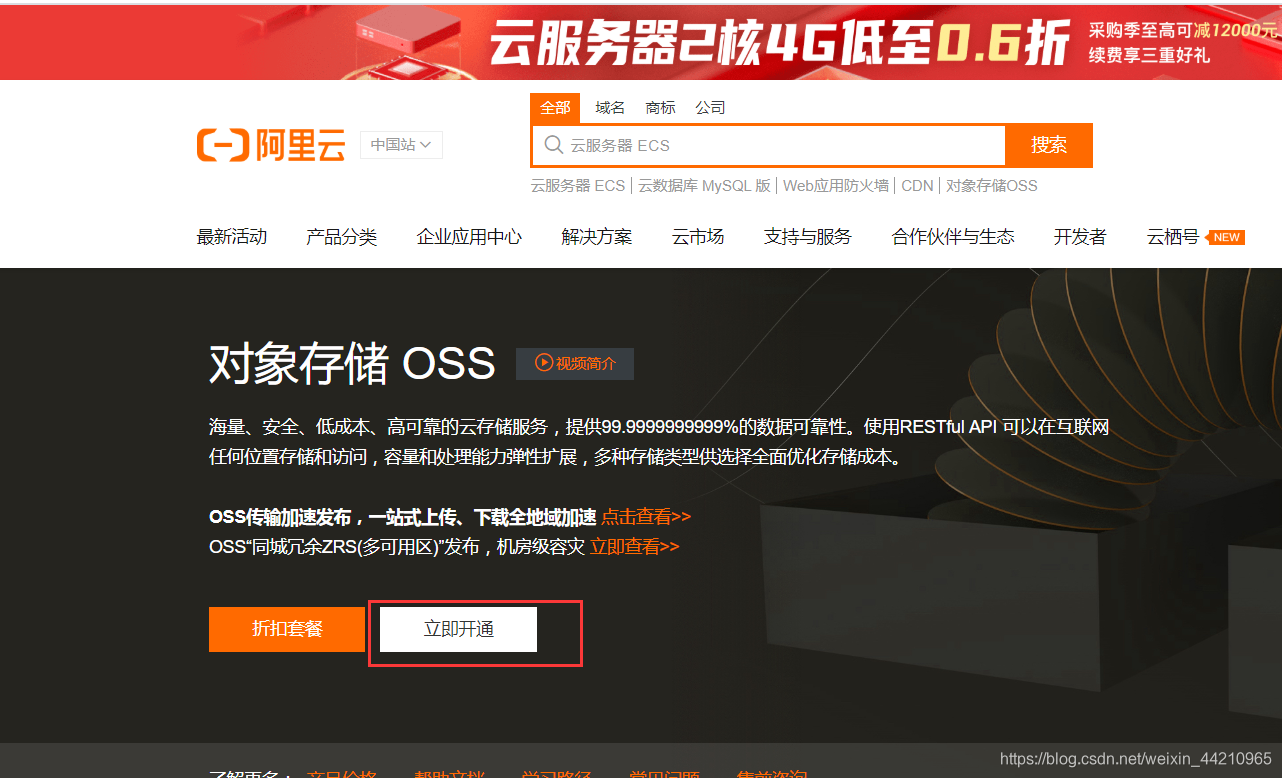Click the search magnifier icon

(x=553, y=145)
